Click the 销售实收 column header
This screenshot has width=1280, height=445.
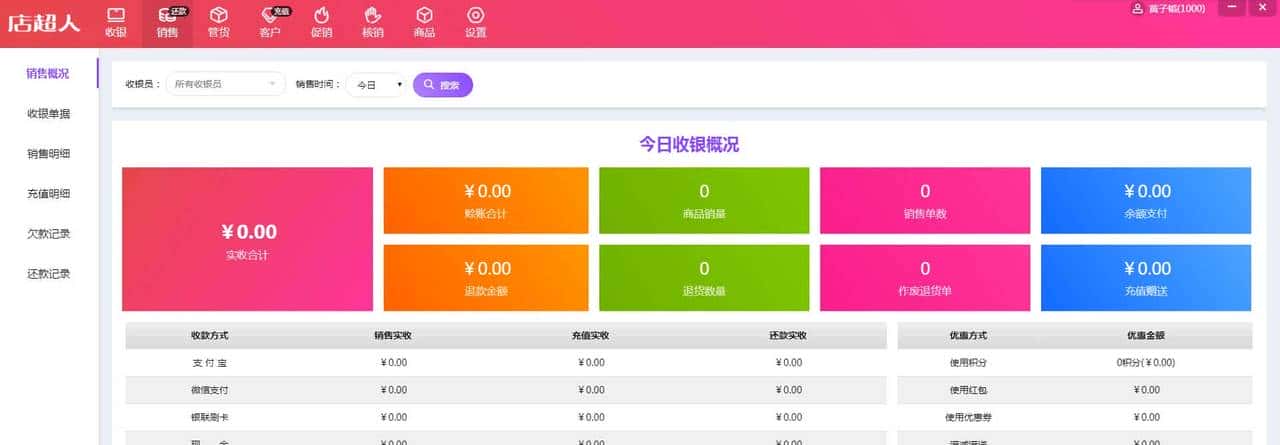click(393, 335)
